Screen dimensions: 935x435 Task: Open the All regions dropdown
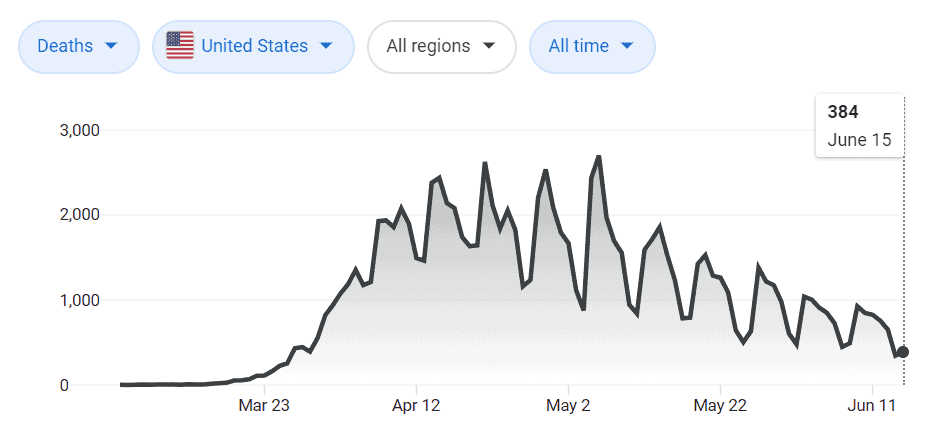pyautogui.click(x=441, y=46)
